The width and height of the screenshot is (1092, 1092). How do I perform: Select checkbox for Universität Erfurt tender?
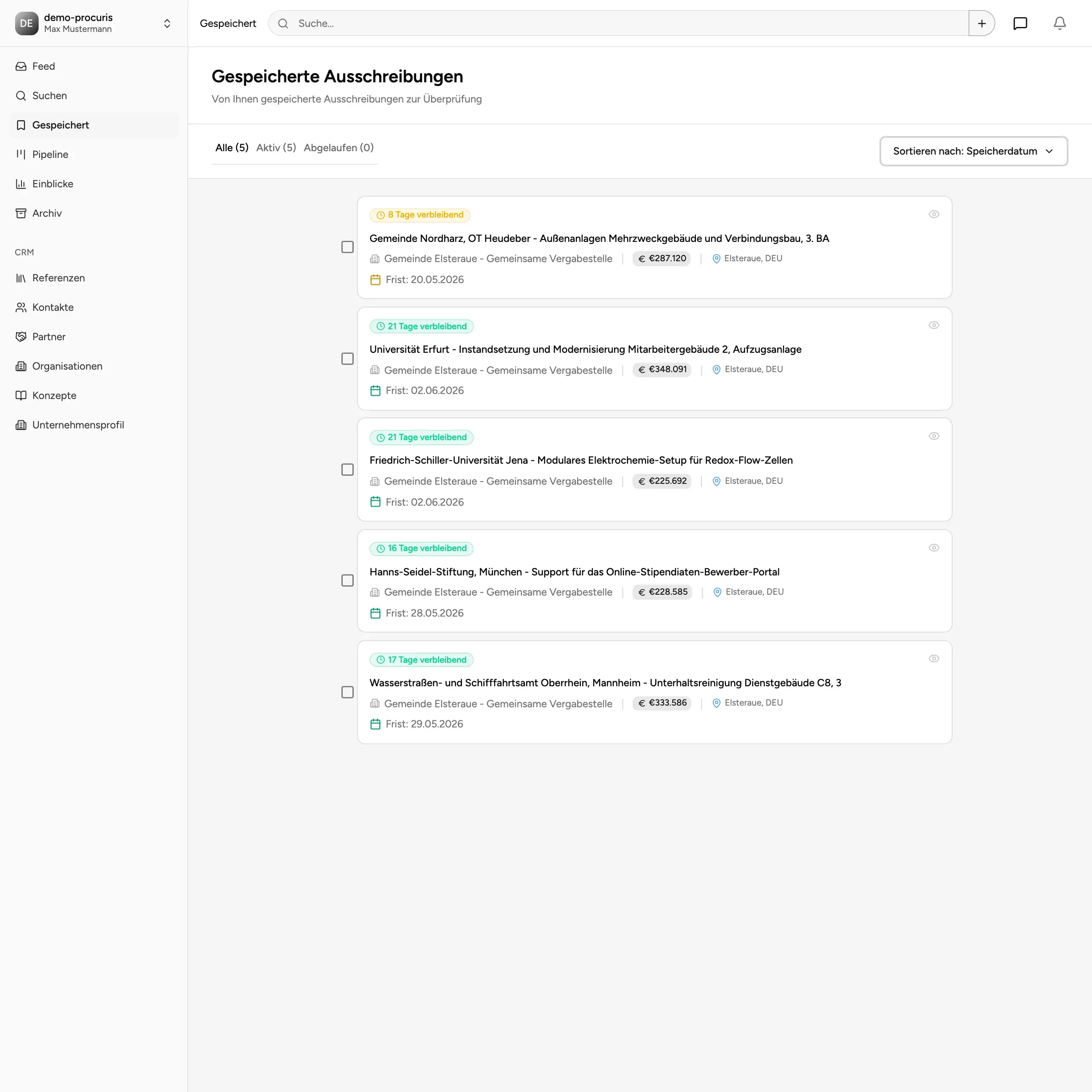coord(348,359)
